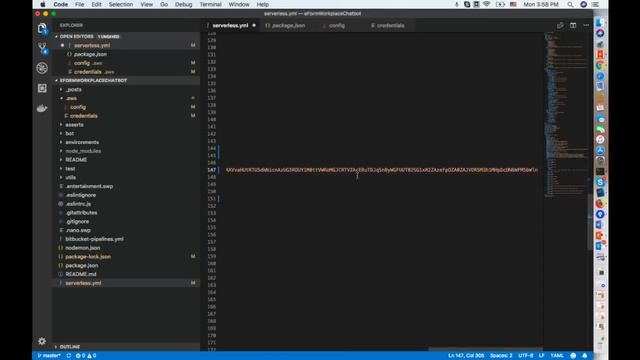Expand the node_modules folder
The width and height of the screenshot is (640, 360).
coord(83,151)
